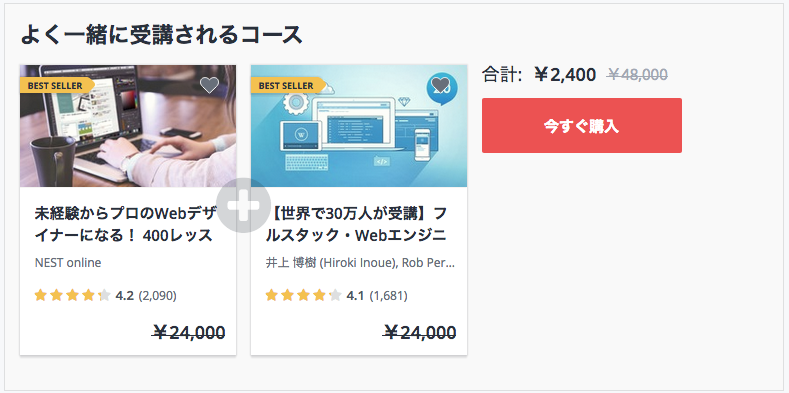Click the first course's ¥24,000 struck price
789x393 pixels.
point(189,333)
